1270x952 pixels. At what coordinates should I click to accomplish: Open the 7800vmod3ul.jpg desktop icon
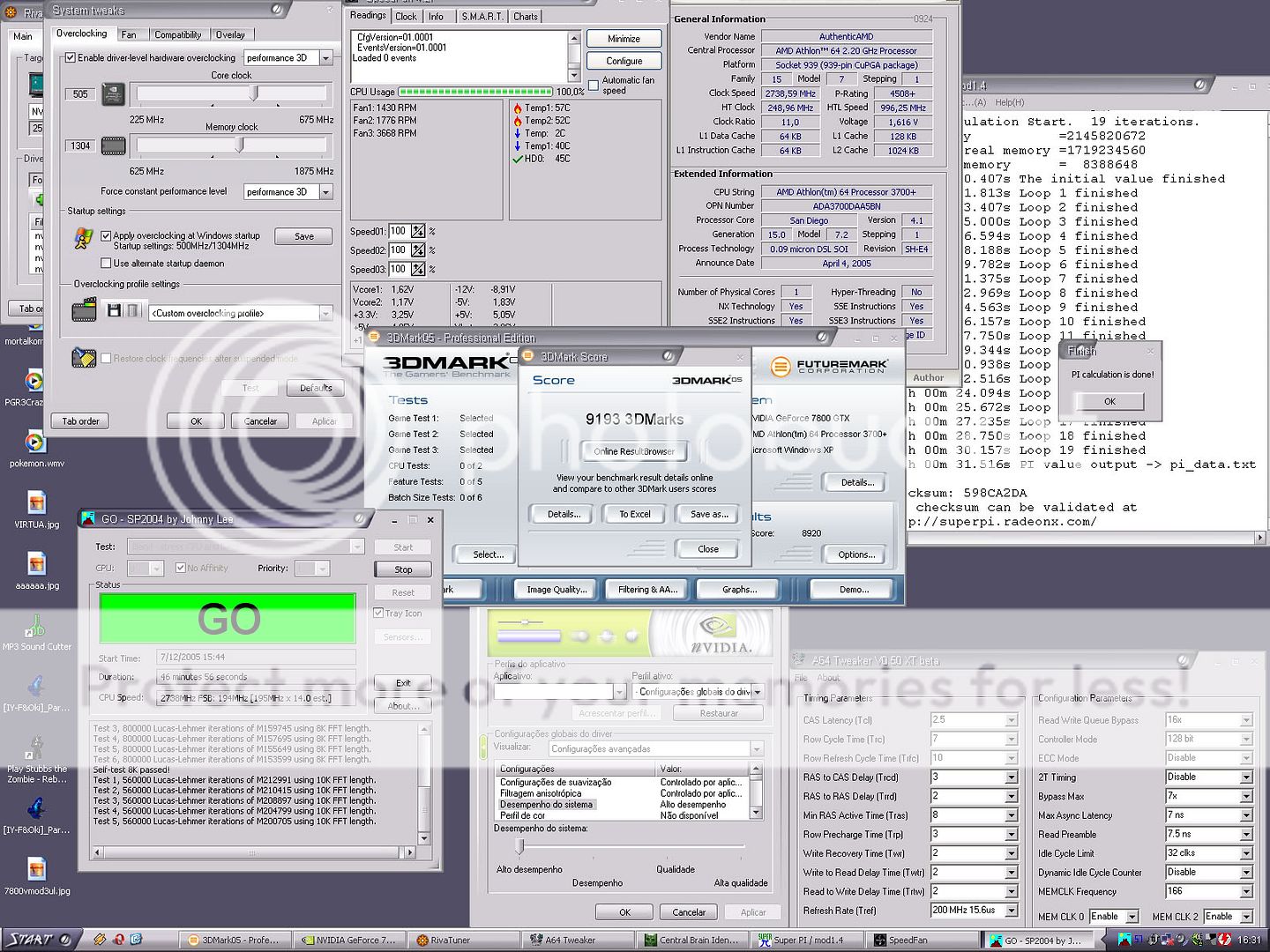coord(36,869)
